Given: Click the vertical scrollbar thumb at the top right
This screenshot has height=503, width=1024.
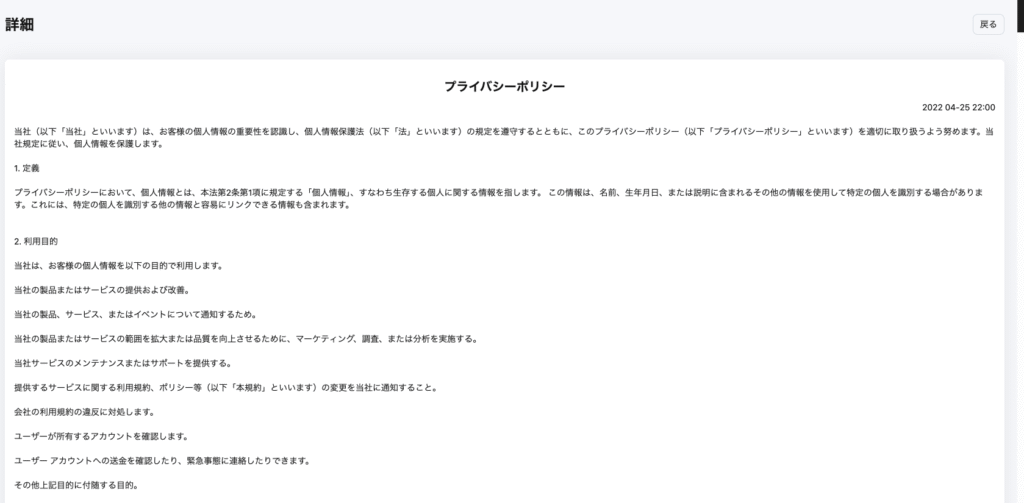Looking at the screenshot, I should pos(1020,16).
